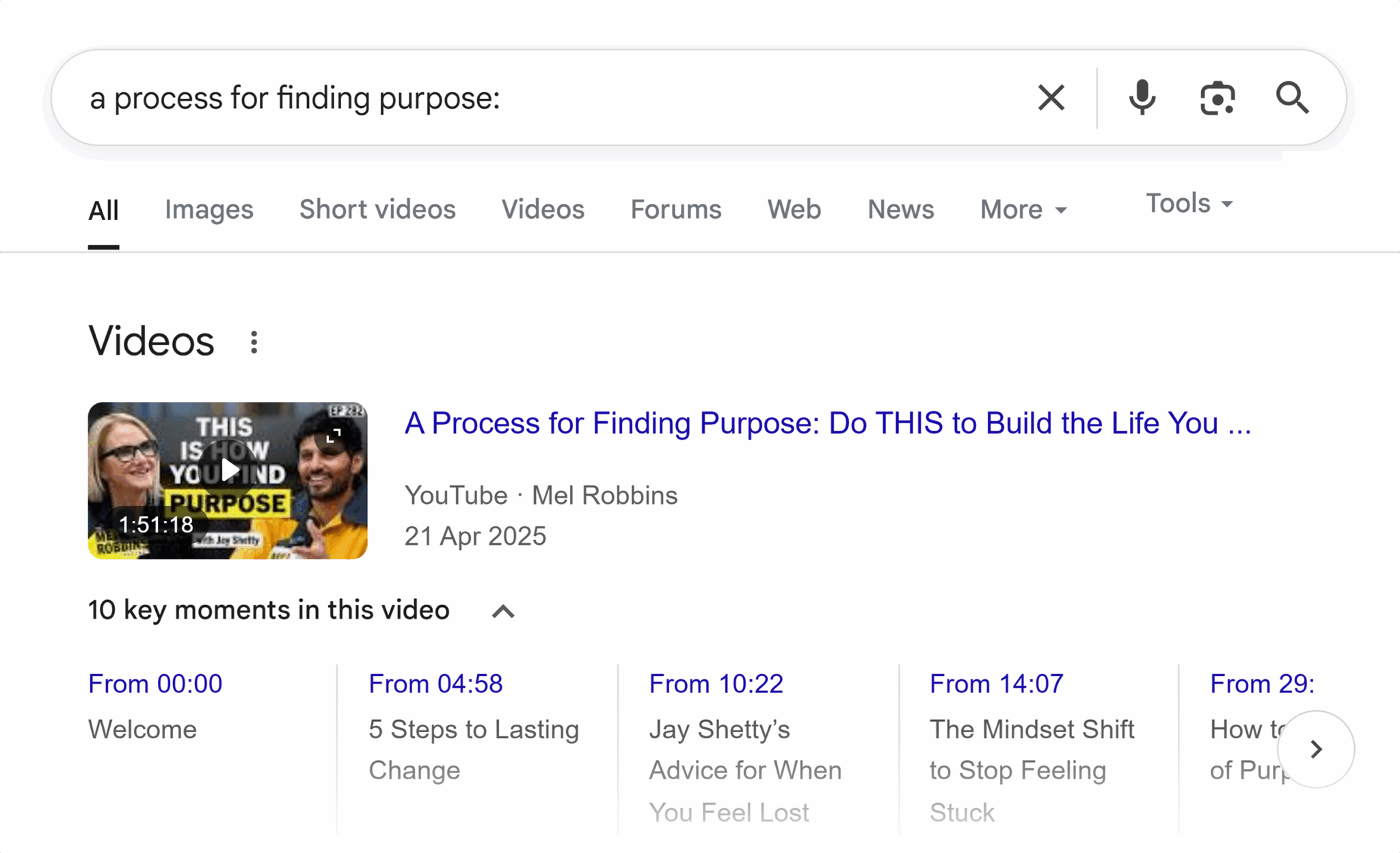The image size is (1400, 853).
Task: Open Google Lens image search
Action: (x=1217, y=98)
